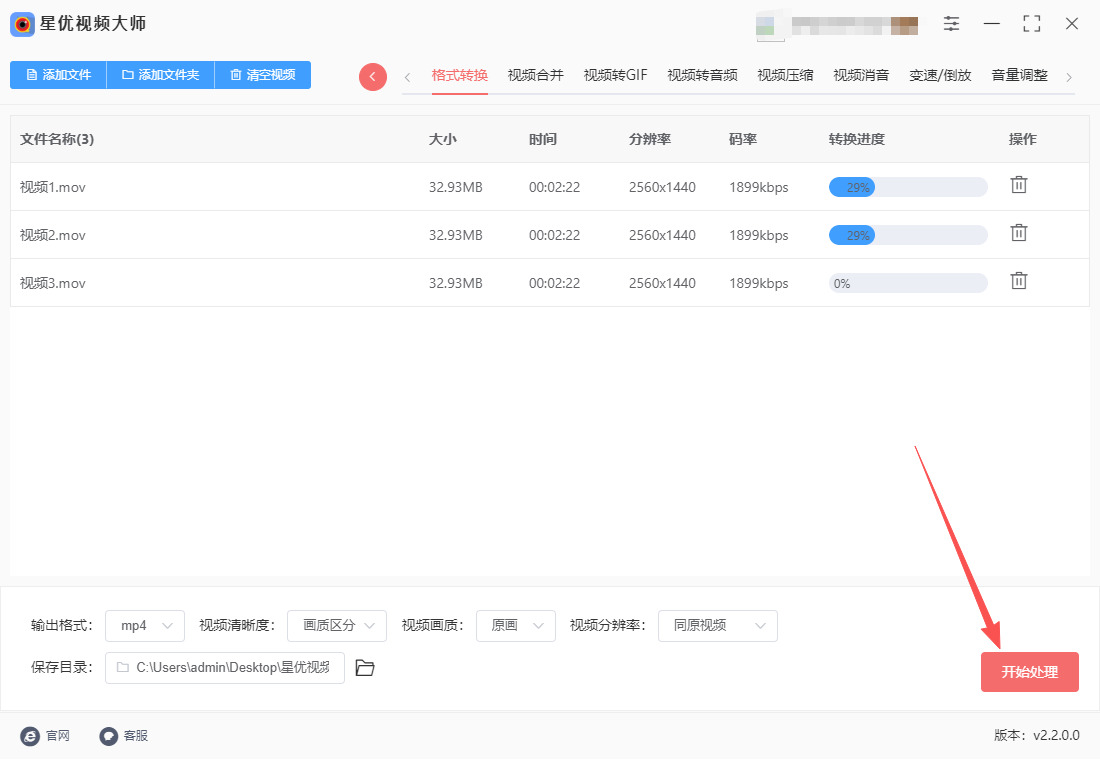This screenshot has width=1100, height=760.
Task: Expand the 视频画质 原画 dropdown
Action: (516, 626)
